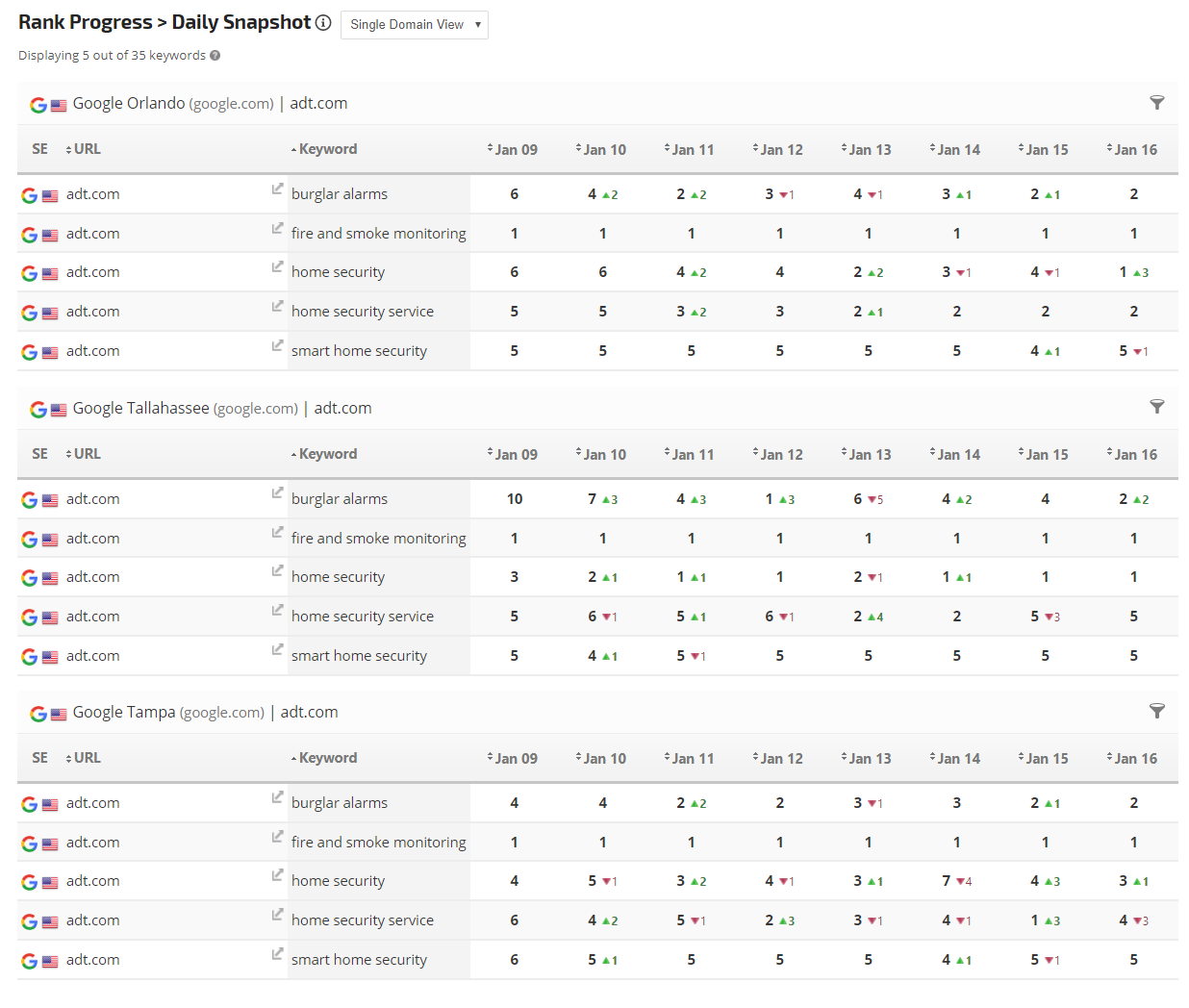The image size is (1189, 1008).
Task: Click Tallahassee smart home security keyword
Action: click(x=359, y=656)
